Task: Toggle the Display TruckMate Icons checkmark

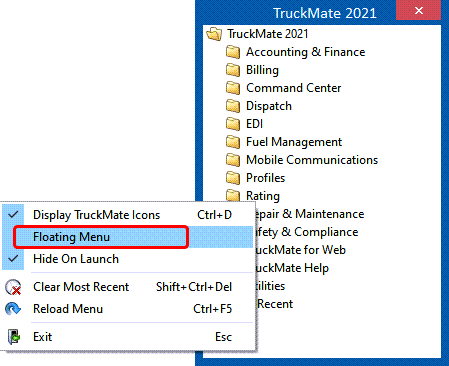Action: 13,215
